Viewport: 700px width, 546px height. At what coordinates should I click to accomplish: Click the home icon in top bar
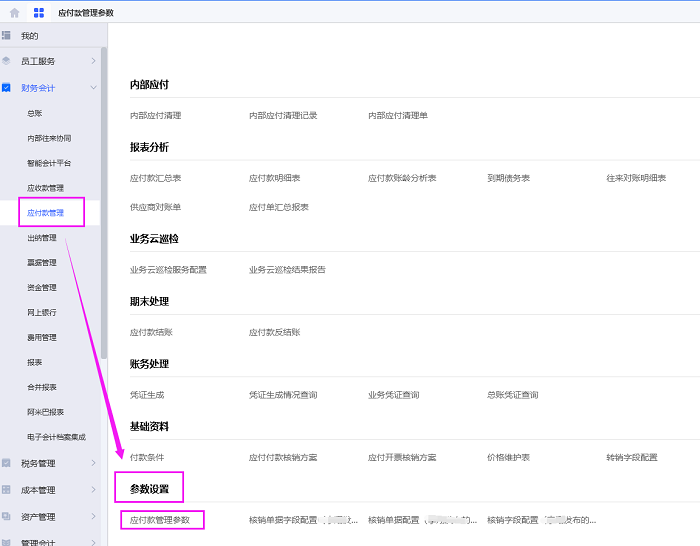pyautogui.click(x=14, y=12)
